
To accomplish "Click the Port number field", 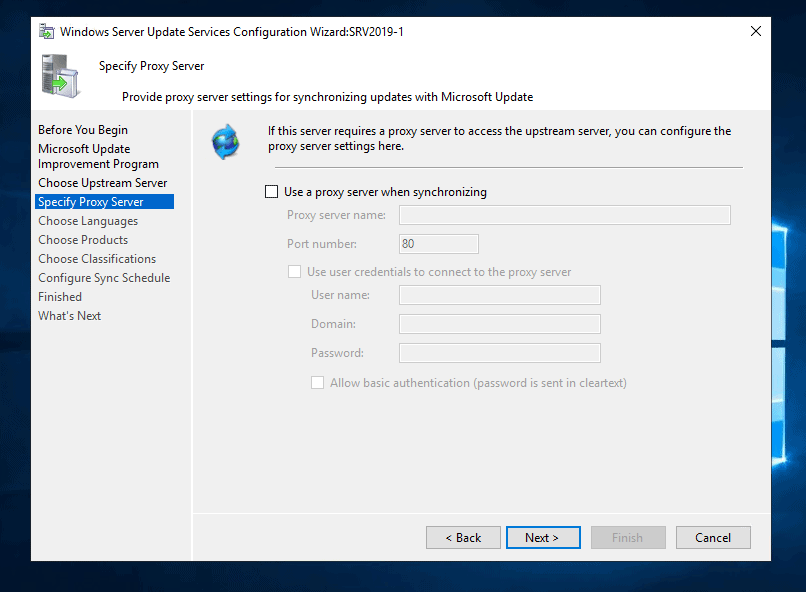I will point(438,243).
